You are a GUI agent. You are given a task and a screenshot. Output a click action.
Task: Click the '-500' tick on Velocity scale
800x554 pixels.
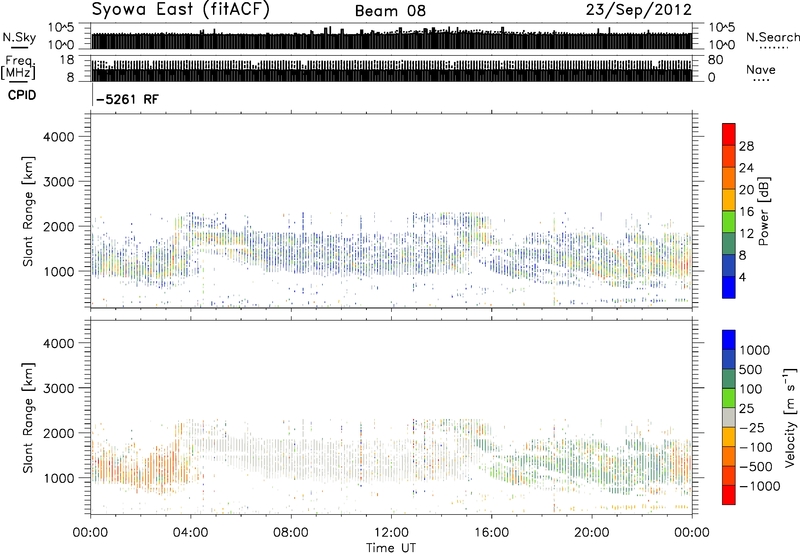[756, 467]
